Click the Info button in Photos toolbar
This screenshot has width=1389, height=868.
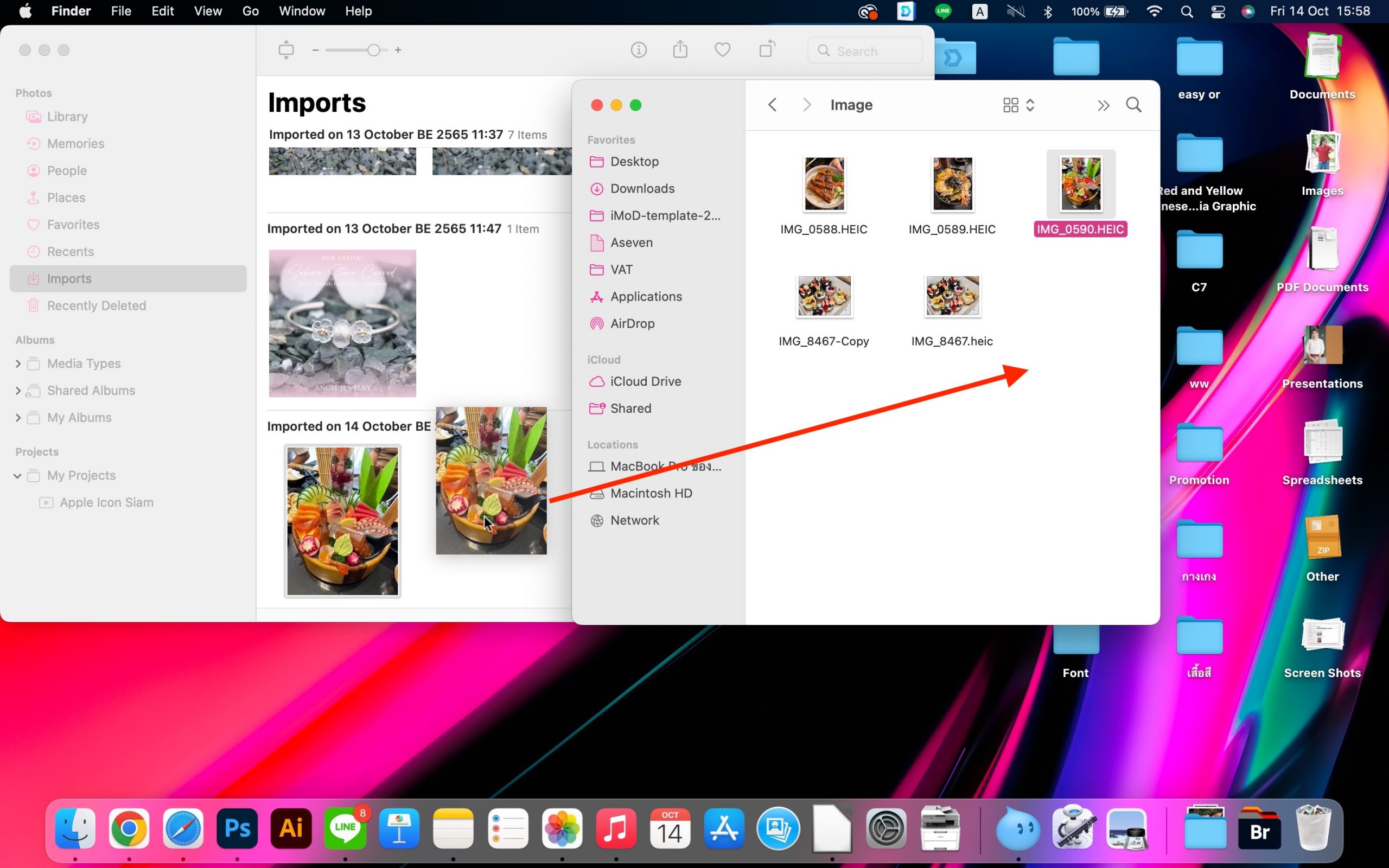[638, 50]
